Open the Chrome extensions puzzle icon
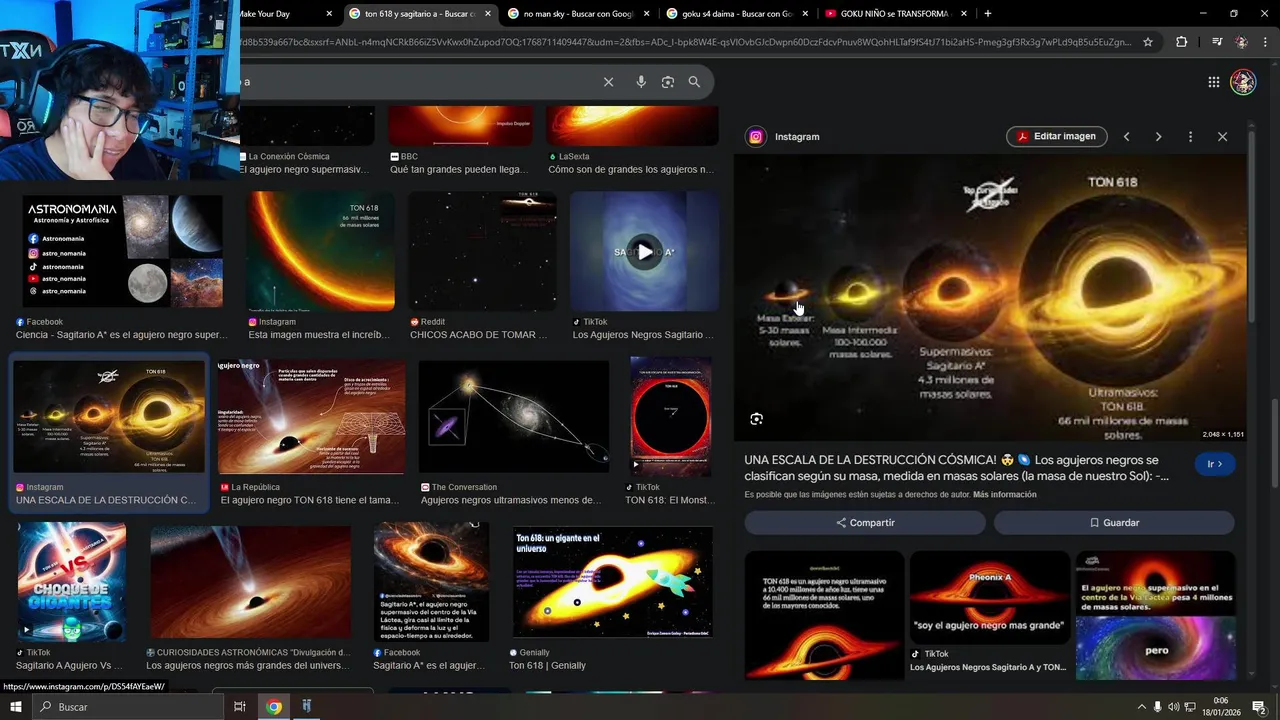 [x=1181, y=42]
